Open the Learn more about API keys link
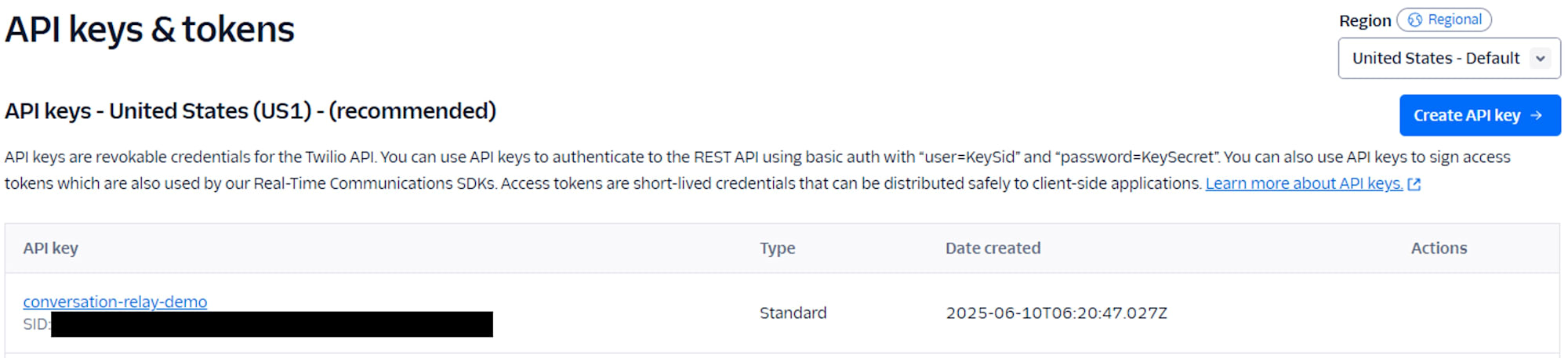This screenshot has width=1568, height=358. [x=1304, y=183]
